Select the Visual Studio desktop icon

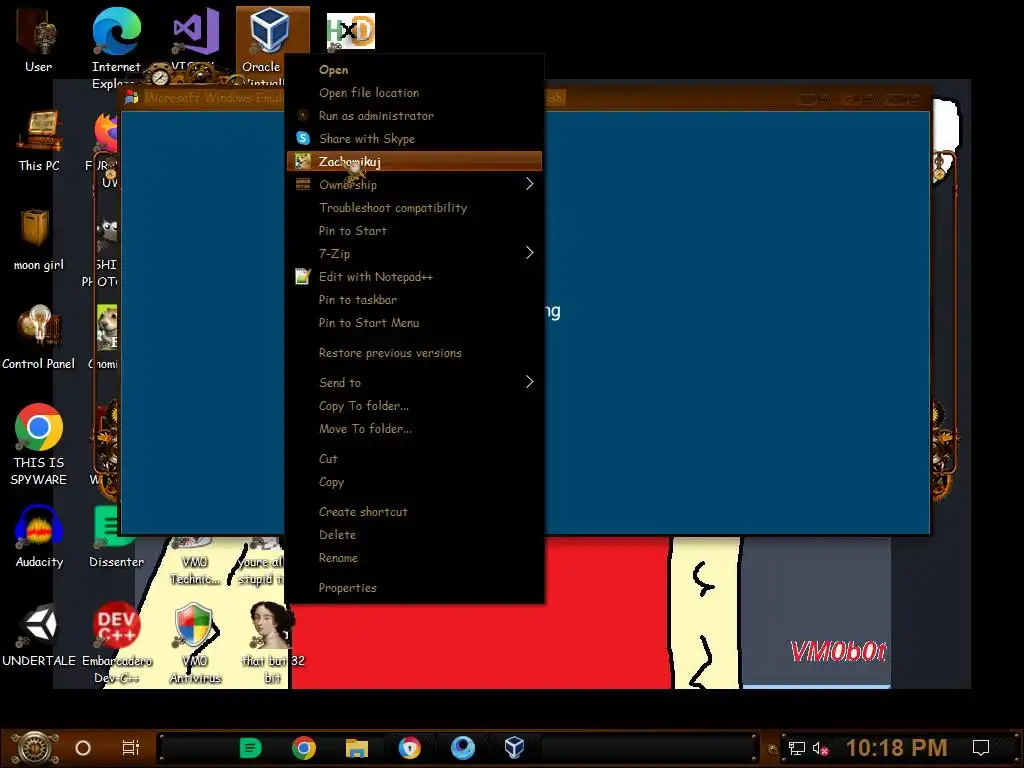click(x=195, y=39)
